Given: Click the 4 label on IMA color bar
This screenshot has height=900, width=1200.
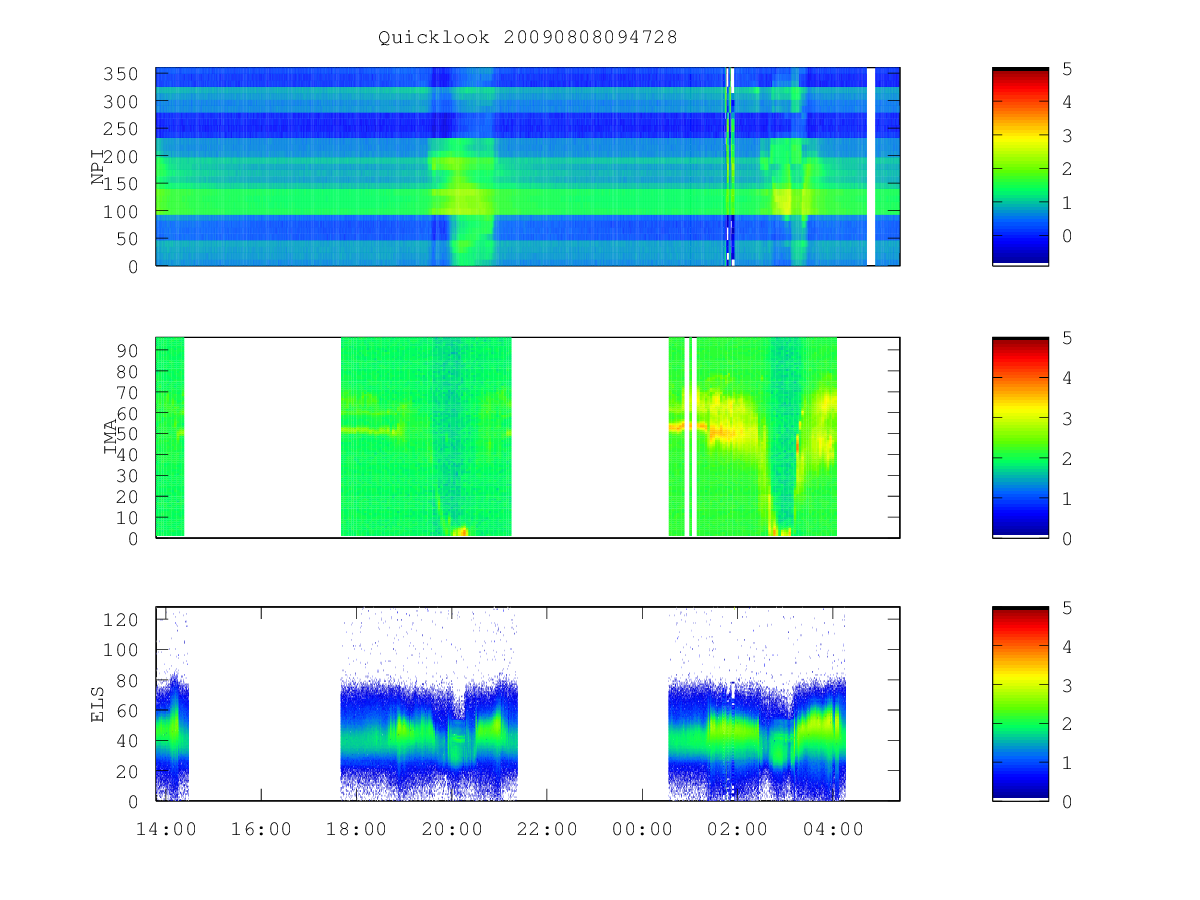Looking at the screenshot, I should tap(1068, 378).
